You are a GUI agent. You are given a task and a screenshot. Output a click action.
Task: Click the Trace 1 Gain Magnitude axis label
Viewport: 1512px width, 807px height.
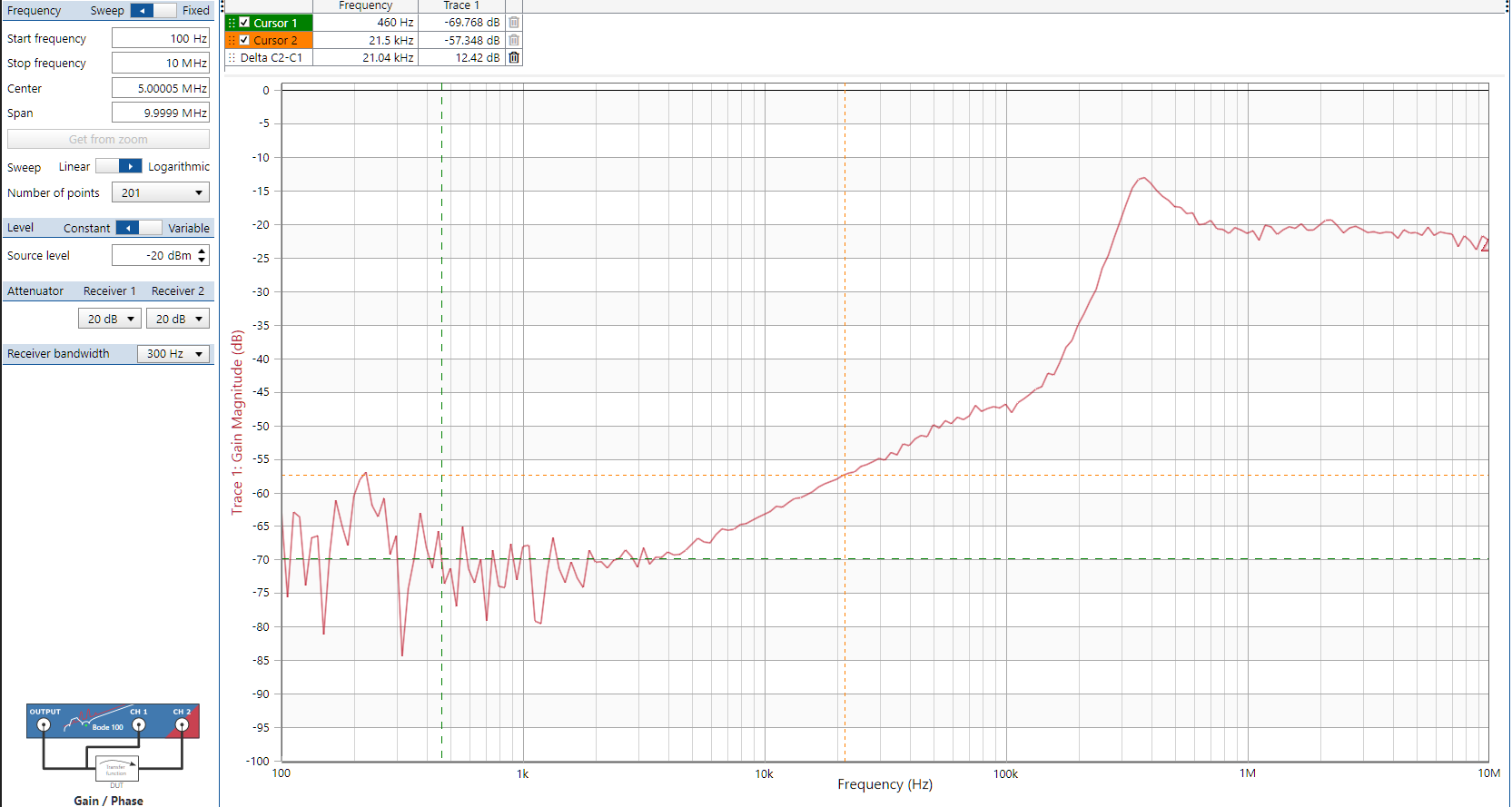[x=237, y=422]
